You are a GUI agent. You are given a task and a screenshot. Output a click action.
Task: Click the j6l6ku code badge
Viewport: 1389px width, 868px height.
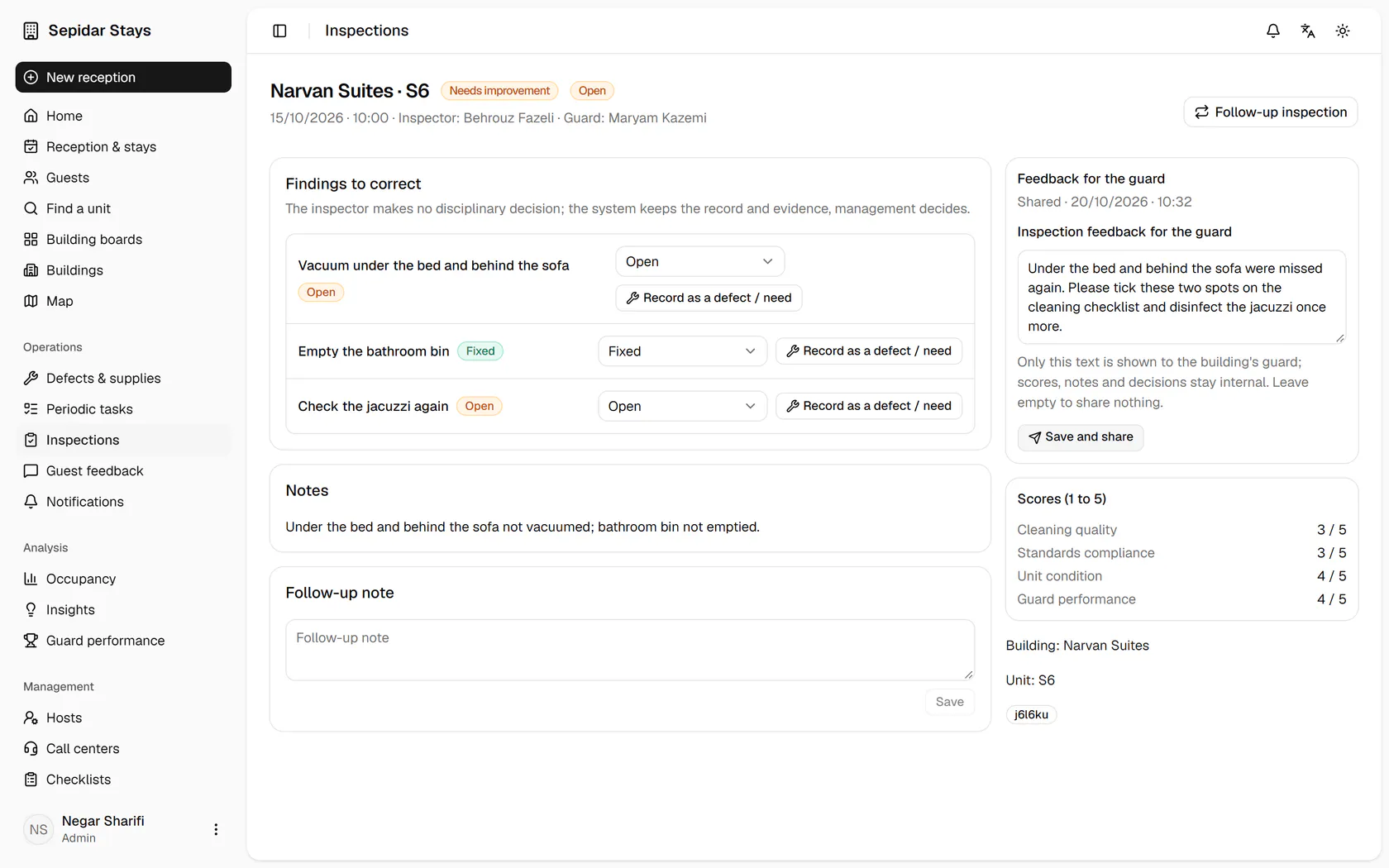[1031, 714]
